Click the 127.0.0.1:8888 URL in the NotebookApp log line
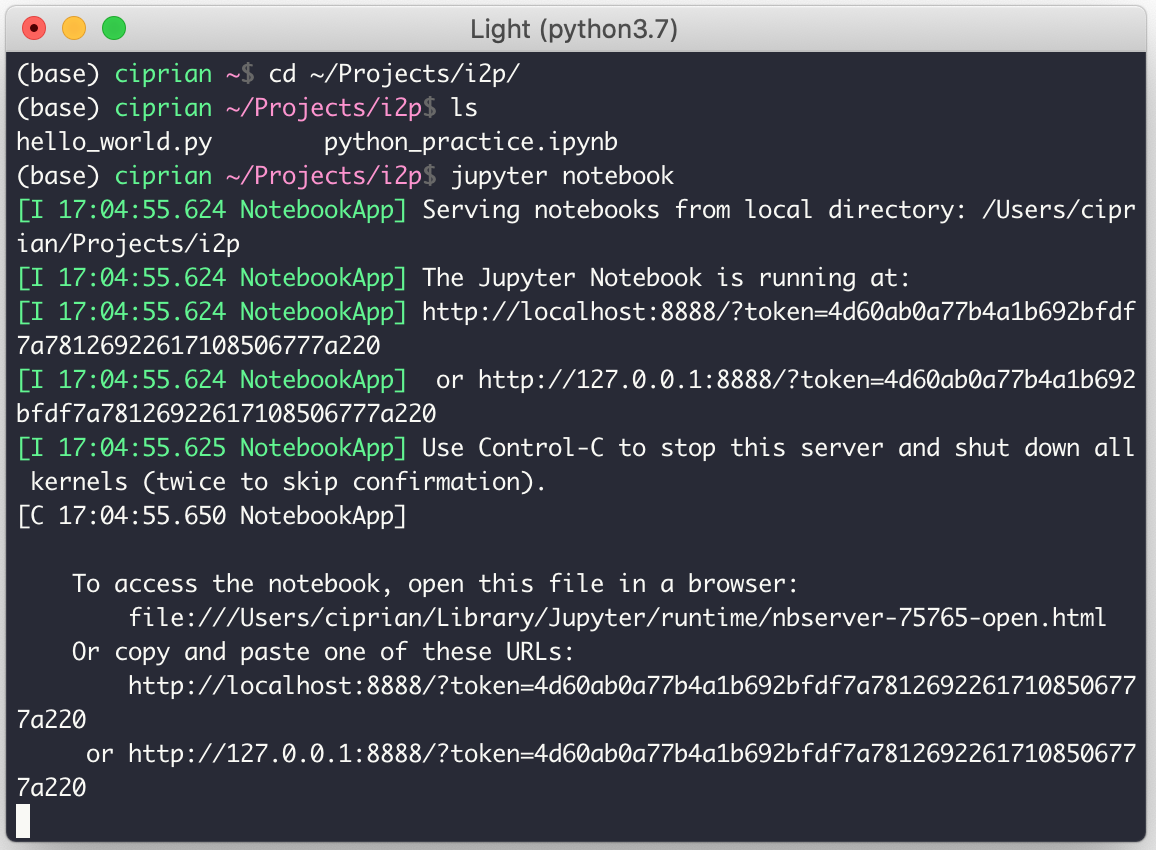Screen dimensions: 1156x850 coord(807,380)
